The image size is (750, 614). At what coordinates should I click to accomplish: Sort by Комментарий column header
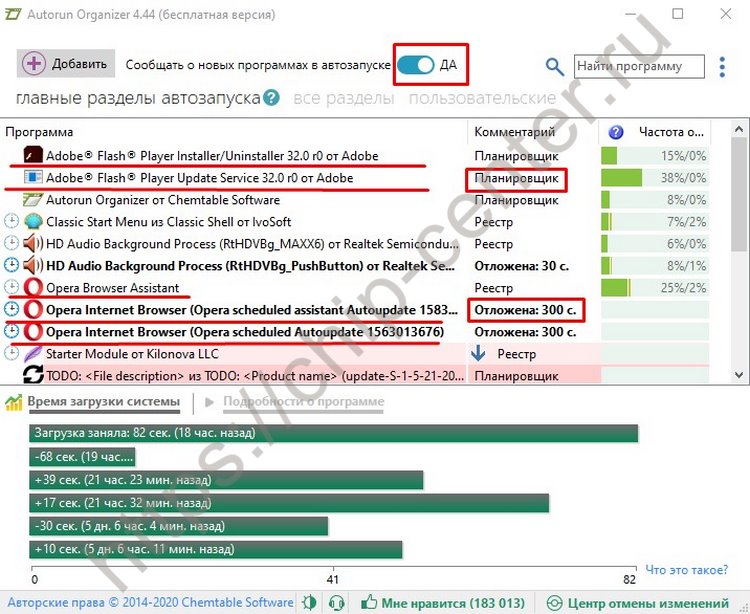pos(514,132)
